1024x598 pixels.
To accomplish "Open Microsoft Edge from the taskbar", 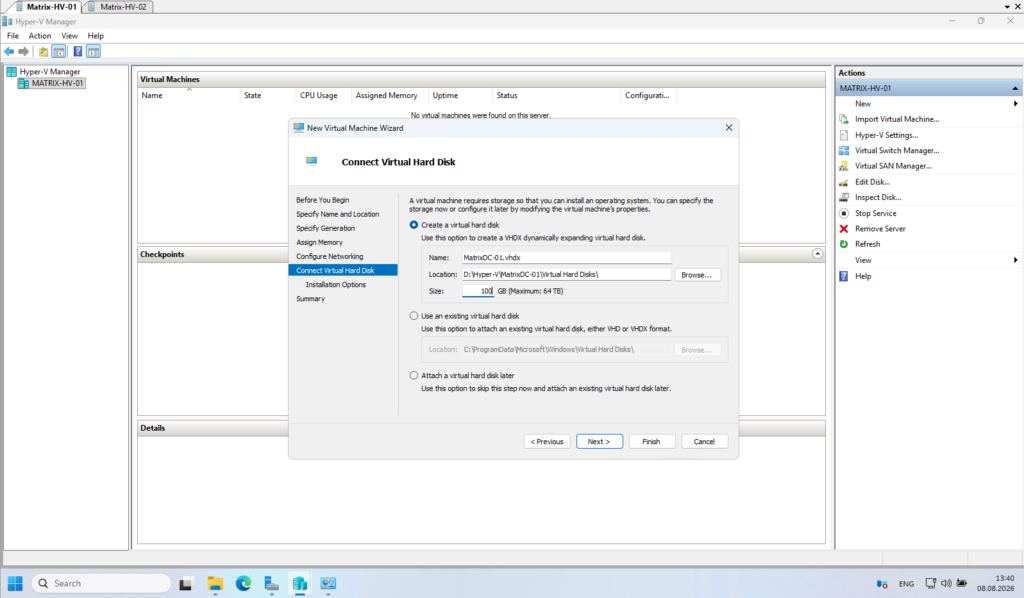I will point(243,584).
